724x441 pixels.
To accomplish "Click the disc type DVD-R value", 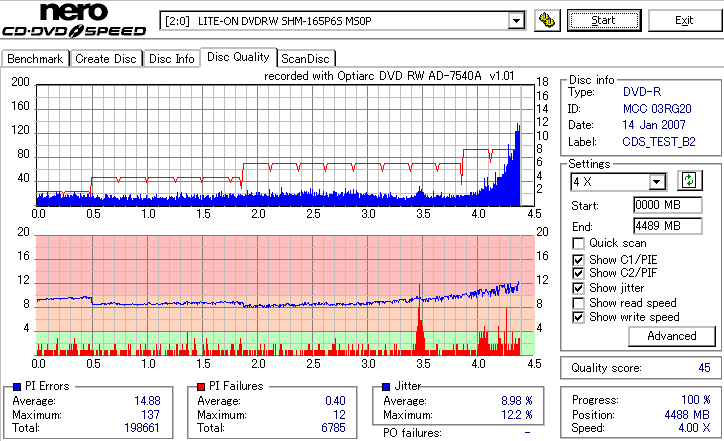I will [x=642, y=92].
